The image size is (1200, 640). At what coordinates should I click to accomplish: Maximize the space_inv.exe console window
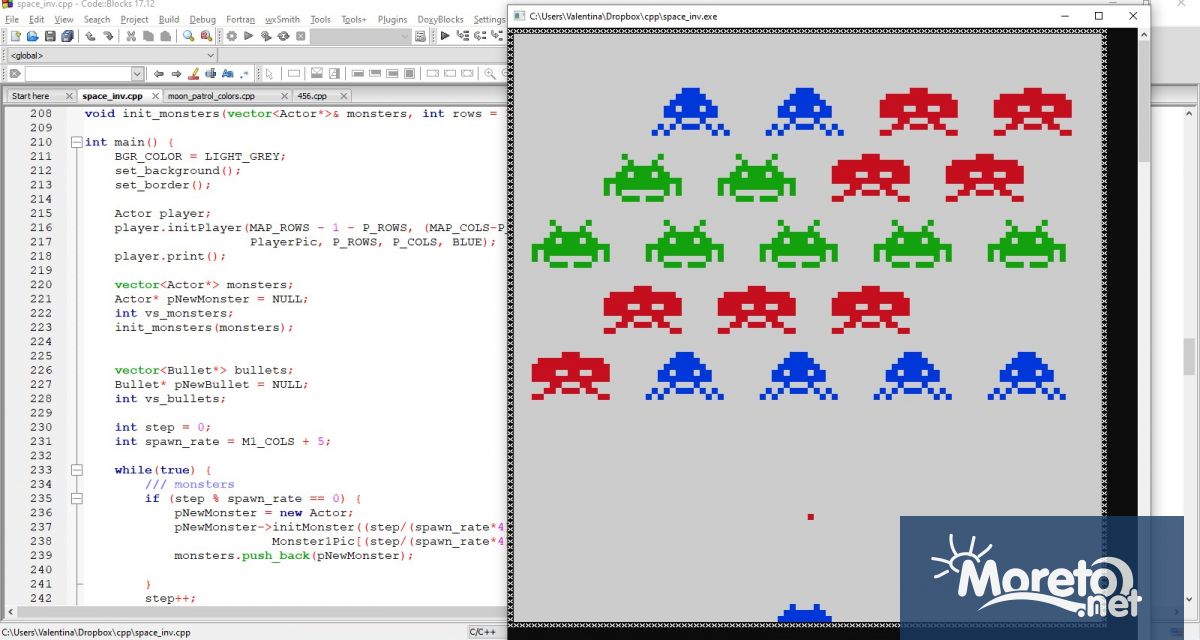click(1099, 16)
